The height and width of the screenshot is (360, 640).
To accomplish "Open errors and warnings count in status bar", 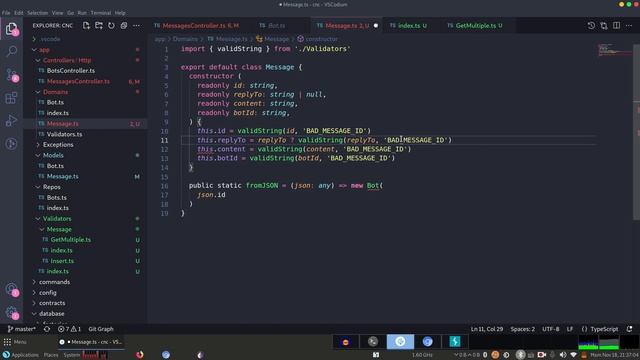I will [69, 329].
